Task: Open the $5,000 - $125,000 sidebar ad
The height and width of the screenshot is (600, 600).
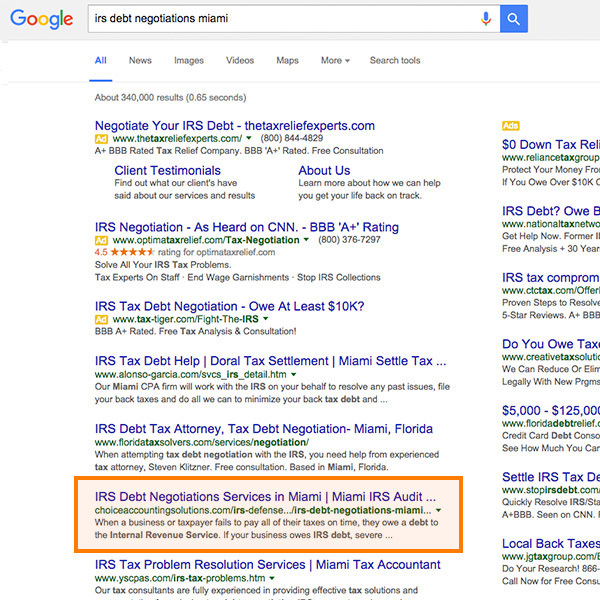Action: (x=551, y=411)
